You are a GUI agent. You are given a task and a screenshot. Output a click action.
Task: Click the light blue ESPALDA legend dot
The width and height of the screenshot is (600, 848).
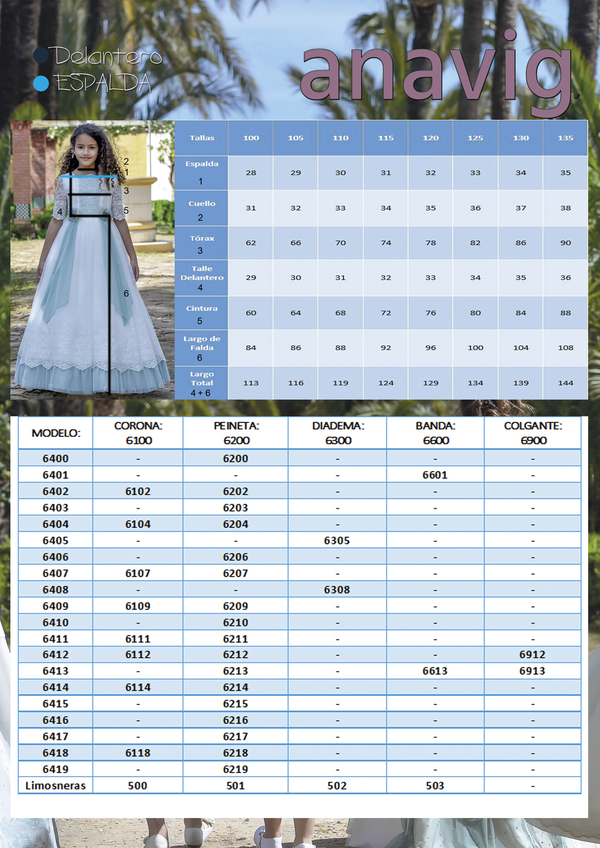point(41,83)
